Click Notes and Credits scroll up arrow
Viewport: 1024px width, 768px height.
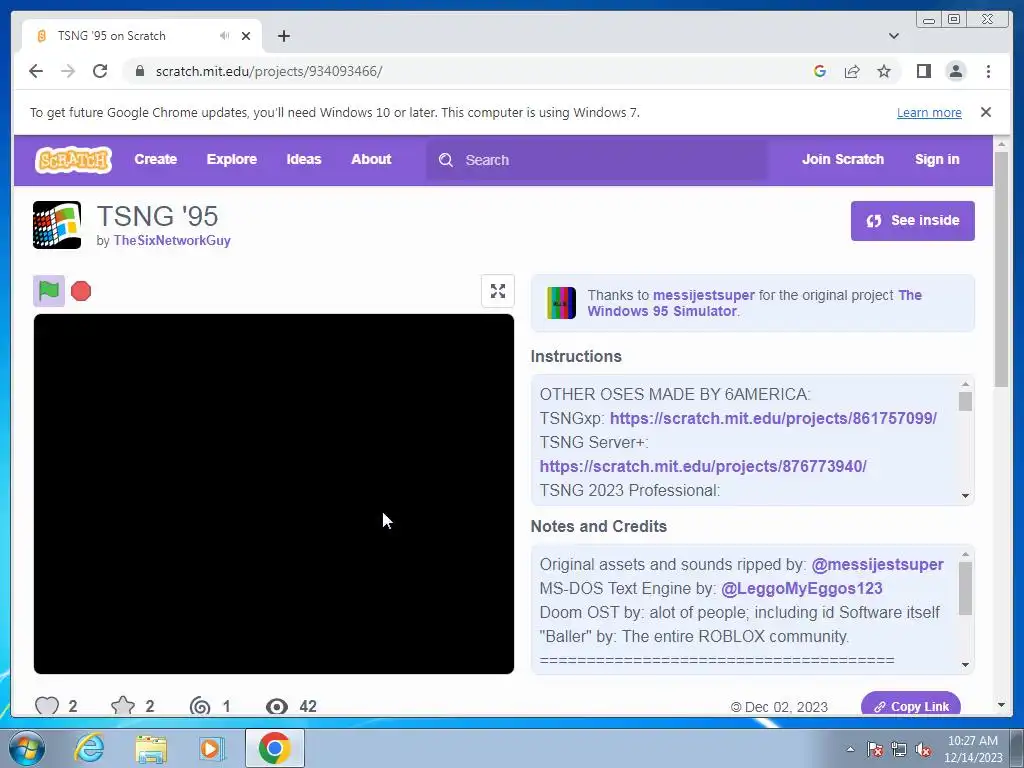(x=965, y=554)
